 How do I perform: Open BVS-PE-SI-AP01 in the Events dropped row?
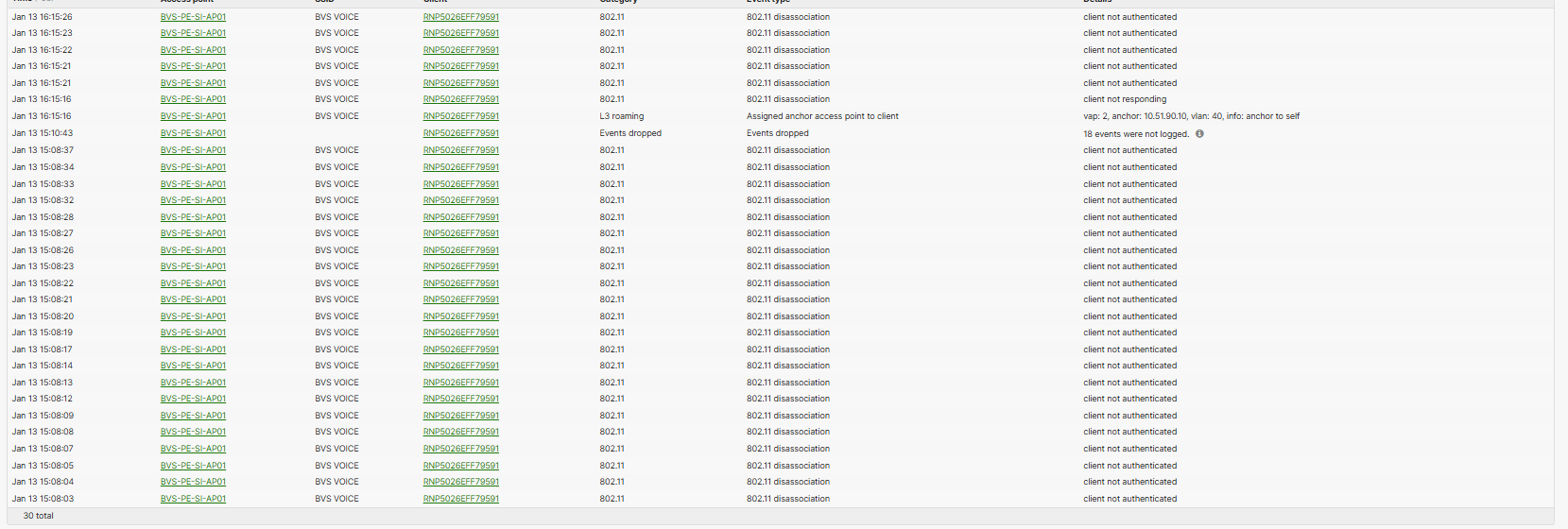(x=193, y=133)
